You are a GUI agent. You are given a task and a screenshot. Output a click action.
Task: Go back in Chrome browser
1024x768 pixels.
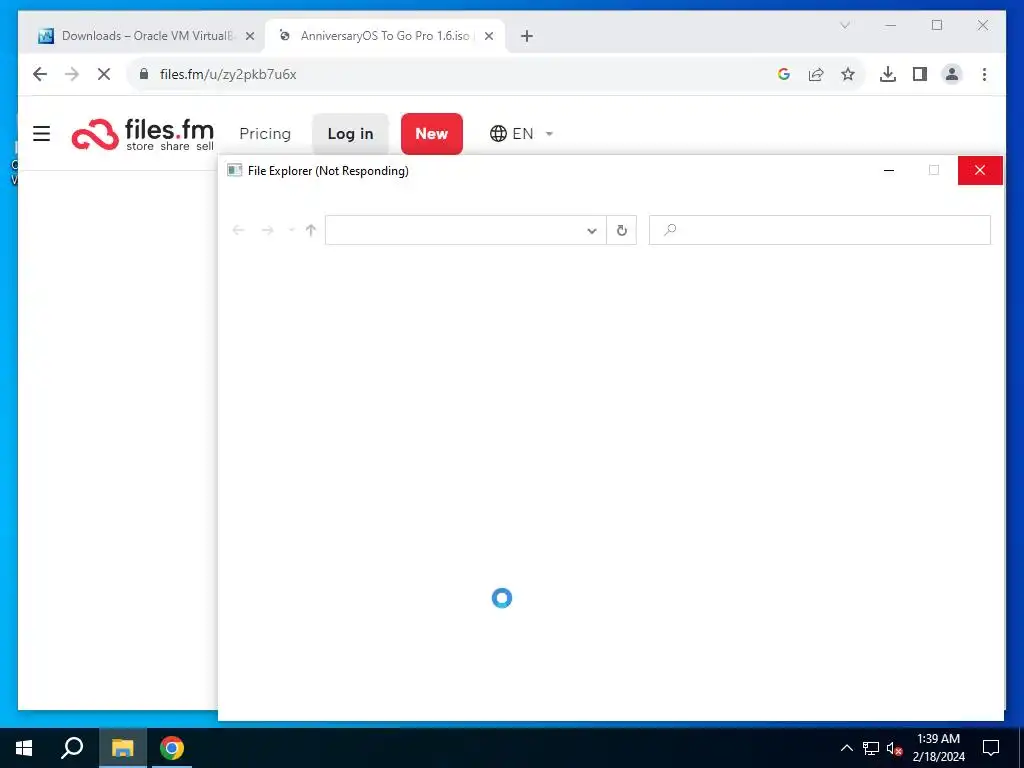pyautogui.click(x=40, y=74)
